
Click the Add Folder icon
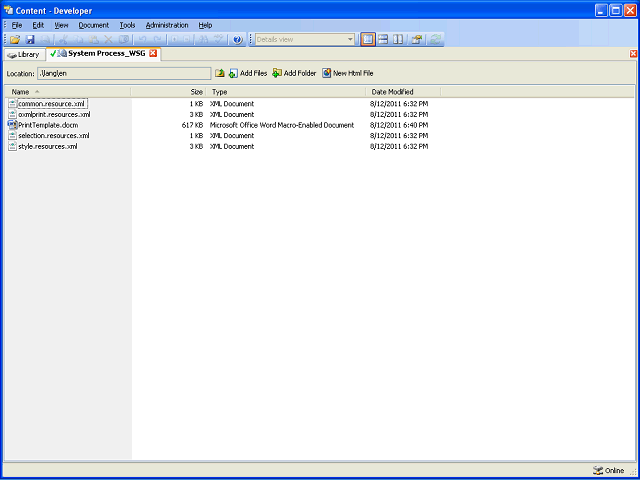[x=277, y=73]
